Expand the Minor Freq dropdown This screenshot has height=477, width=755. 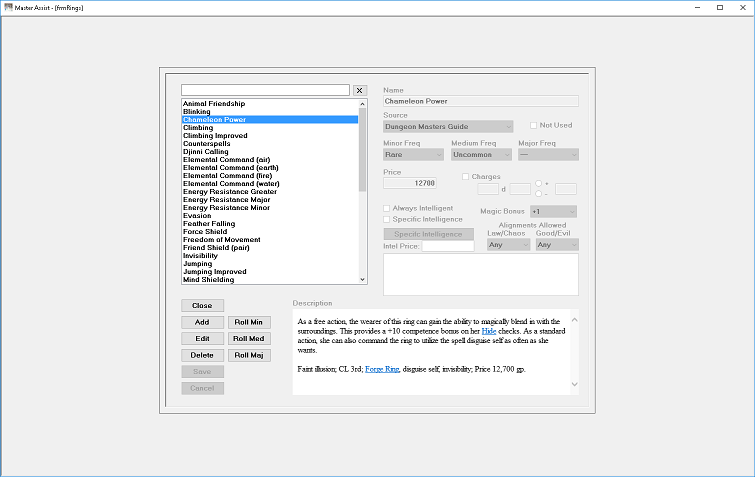pos(413,155)
